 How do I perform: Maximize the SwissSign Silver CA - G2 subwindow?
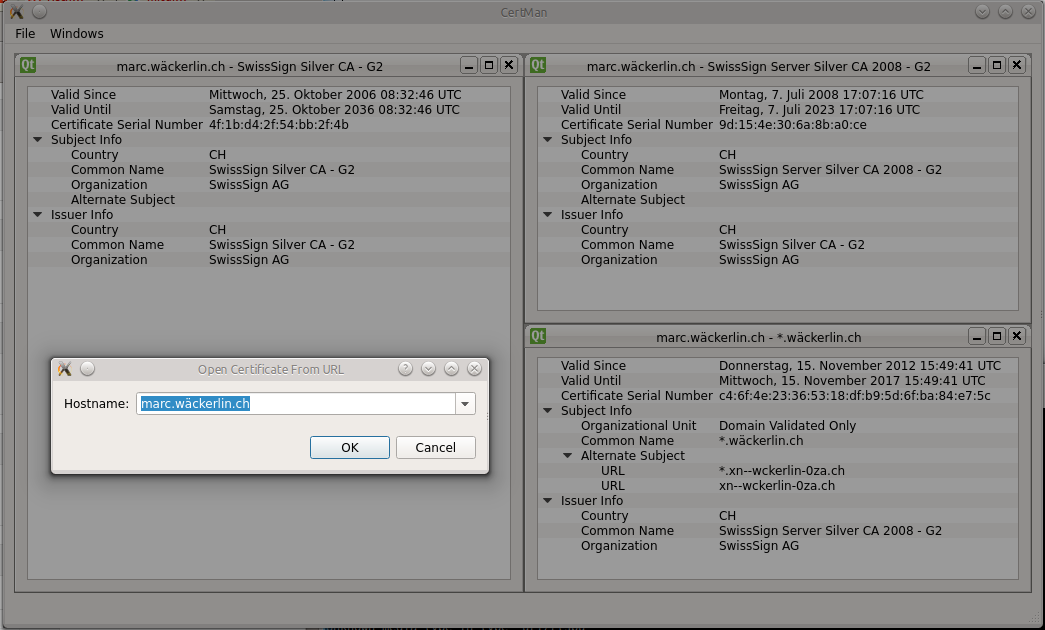pos(489,65)
